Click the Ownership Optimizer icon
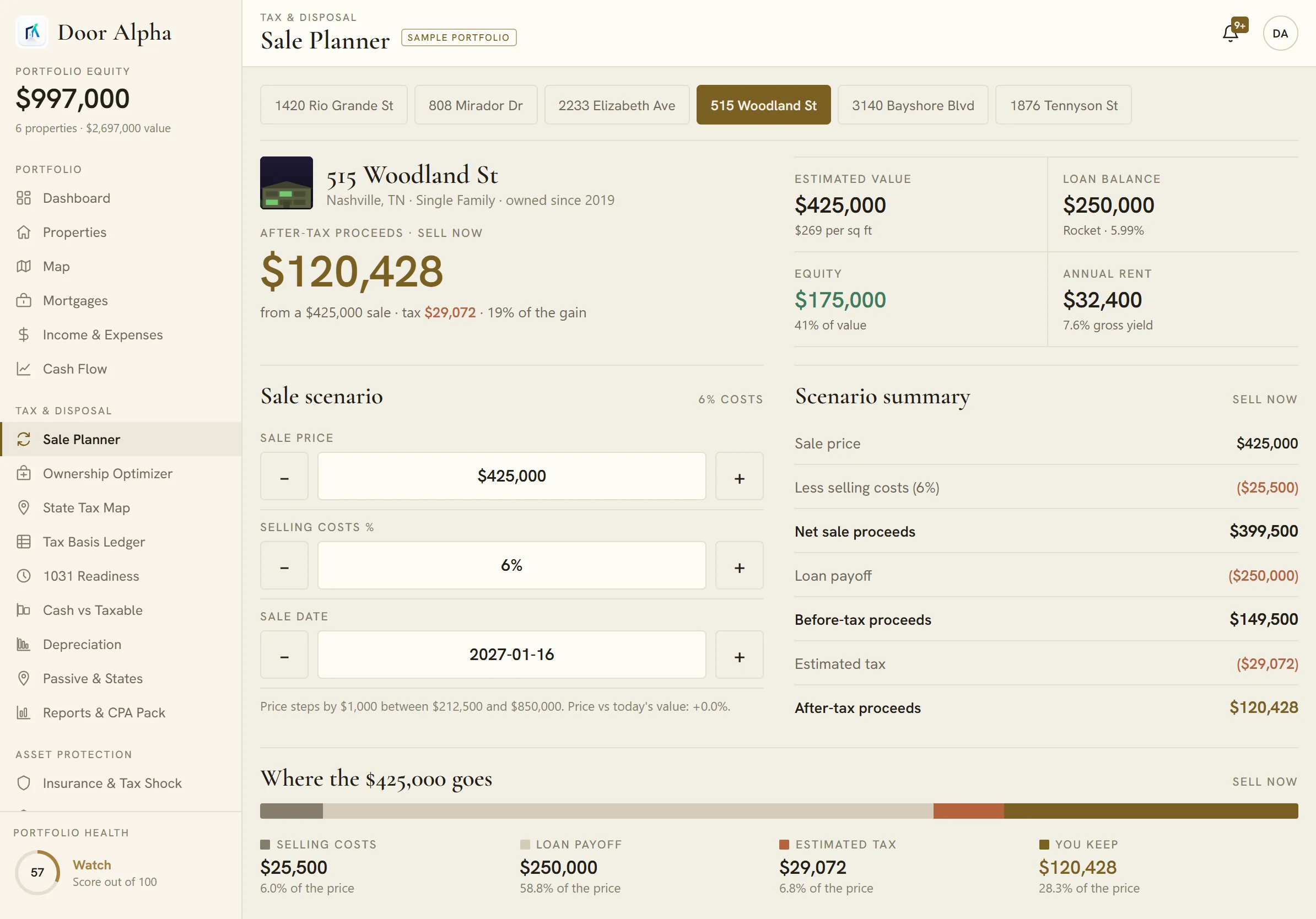 [x=24, y=473]
